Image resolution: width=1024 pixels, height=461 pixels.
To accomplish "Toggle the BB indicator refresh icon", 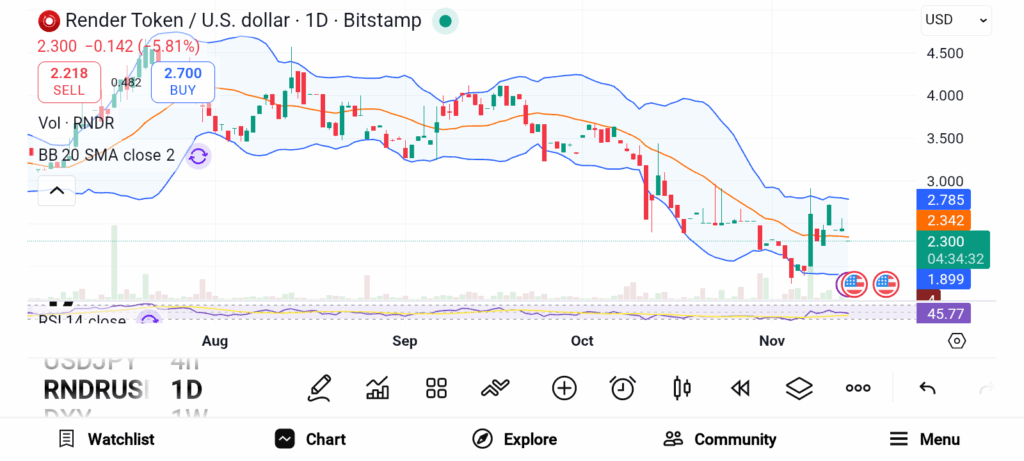I will point(198,156).
